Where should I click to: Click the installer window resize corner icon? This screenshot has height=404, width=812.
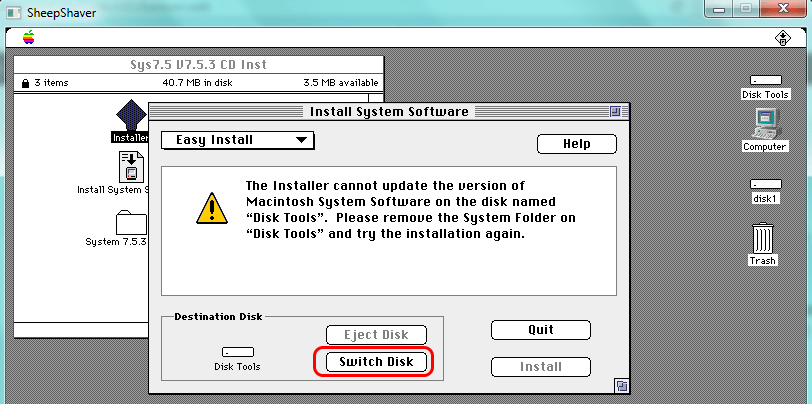click(x=621, y=385)
